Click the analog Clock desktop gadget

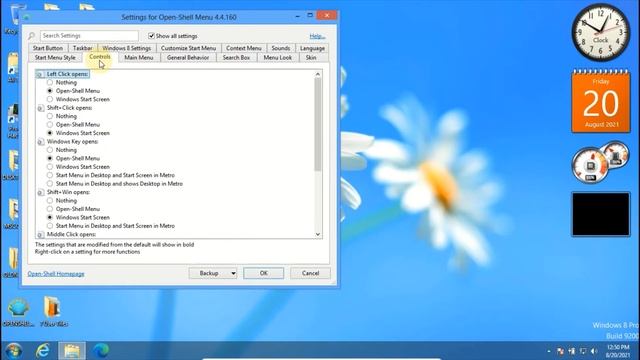coord(600,32)
